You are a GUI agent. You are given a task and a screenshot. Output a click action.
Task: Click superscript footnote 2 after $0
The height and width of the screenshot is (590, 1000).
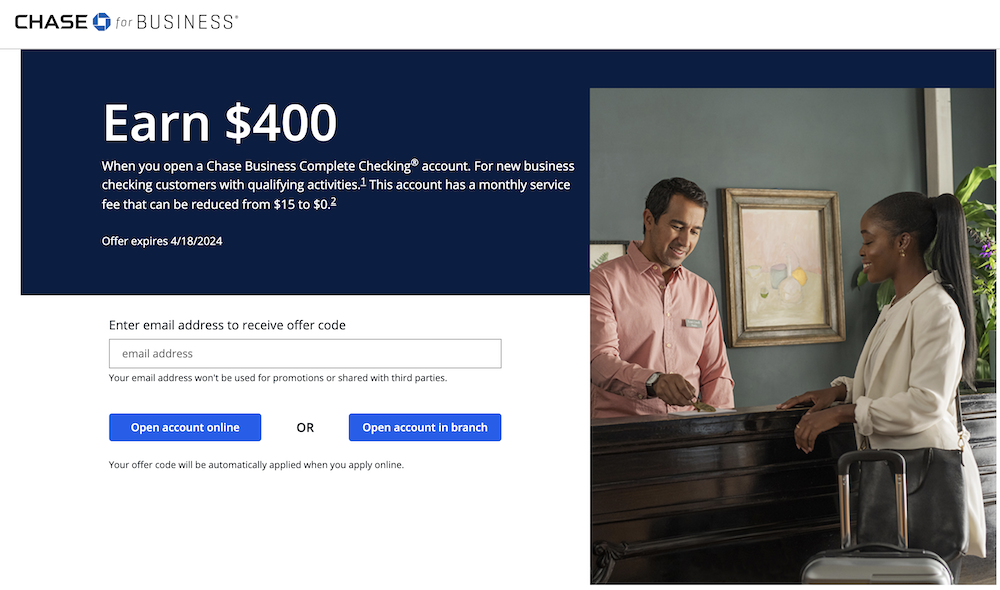pos(335,204)
